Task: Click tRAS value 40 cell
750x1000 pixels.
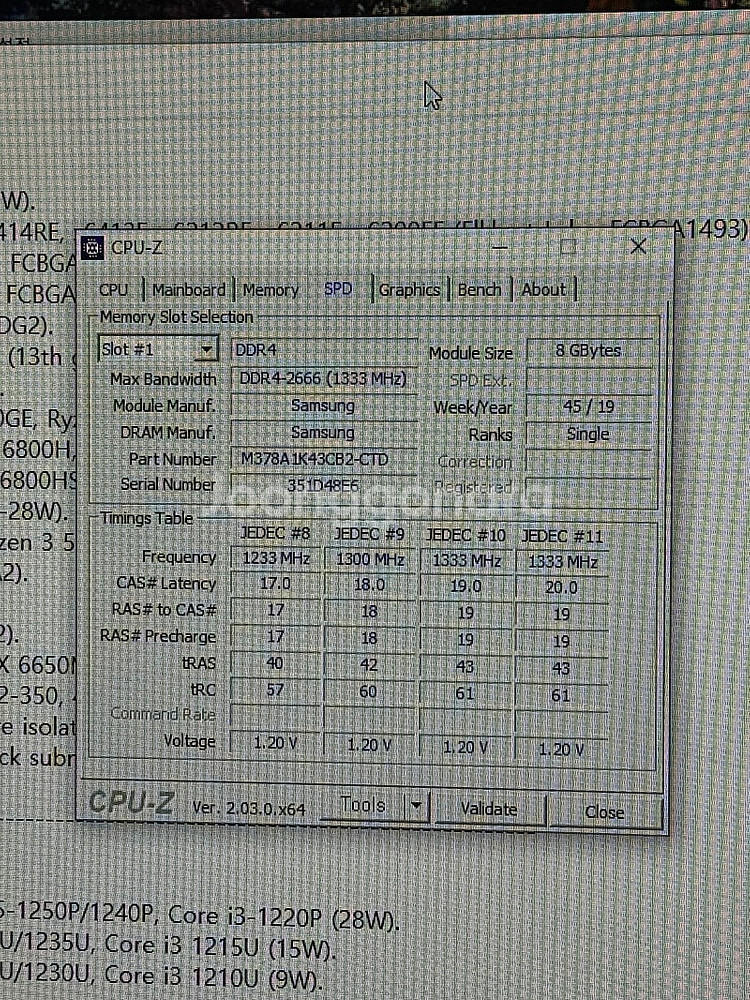Action: [x=276, y=663]
